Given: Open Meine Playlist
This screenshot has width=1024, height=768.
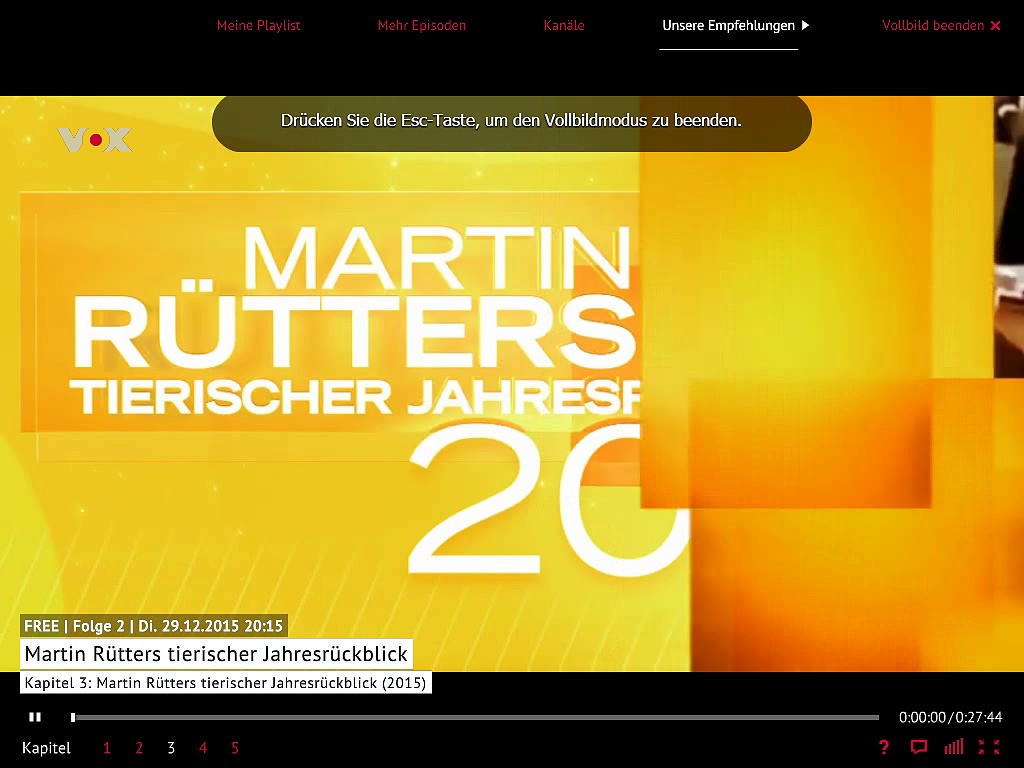Looking at the screenshot, I should tap(258, 25).
